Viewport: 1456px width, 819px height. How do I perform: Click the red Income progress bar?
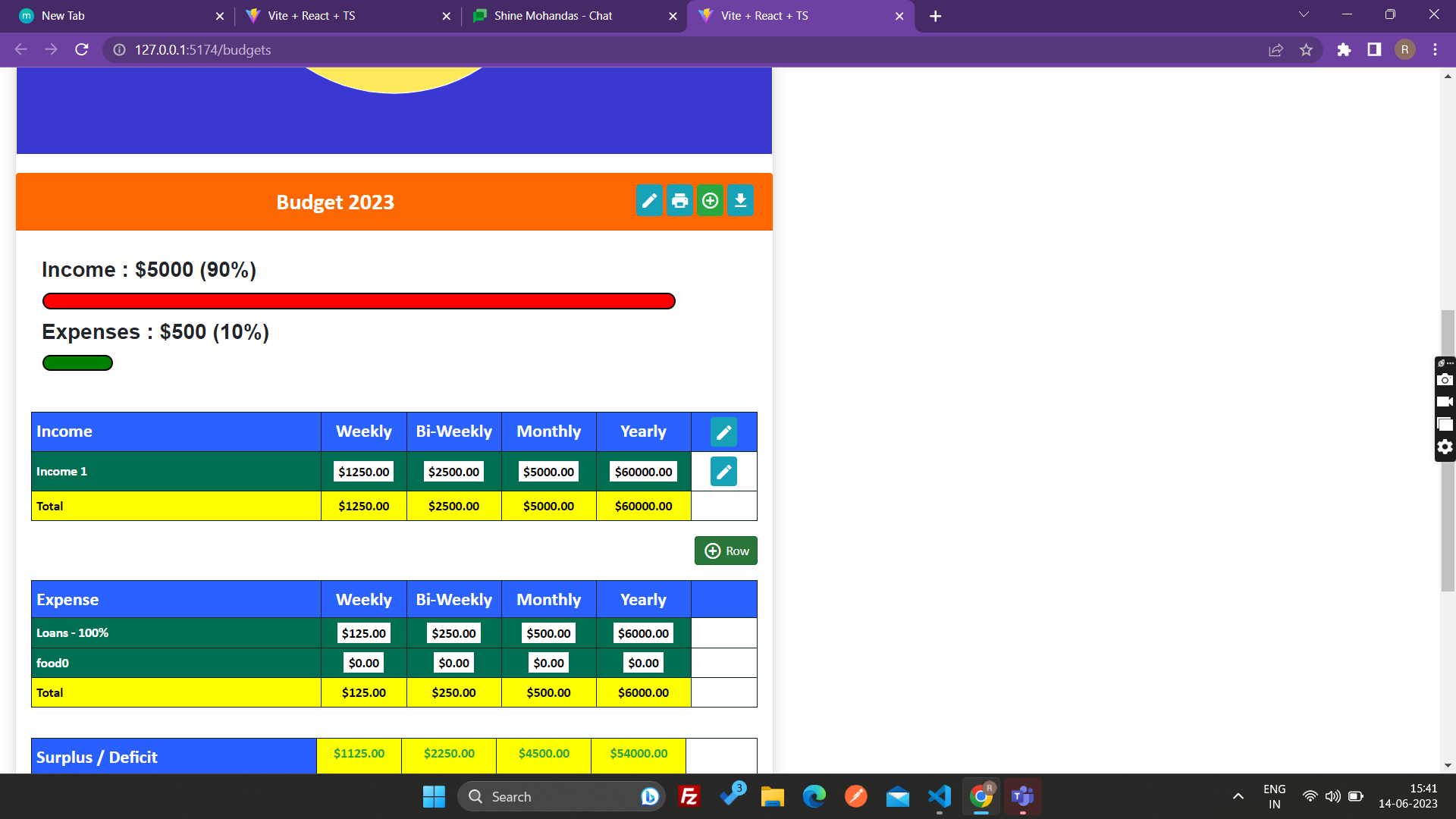(359, 301)
